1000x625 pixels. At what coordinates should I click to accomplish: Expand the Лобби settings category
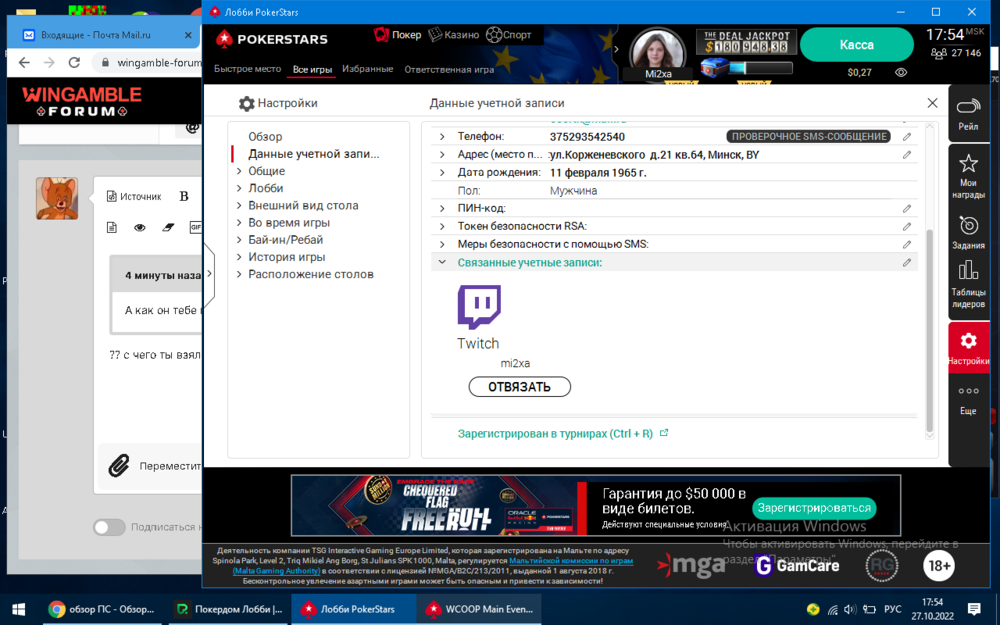[x=239, y=188]
